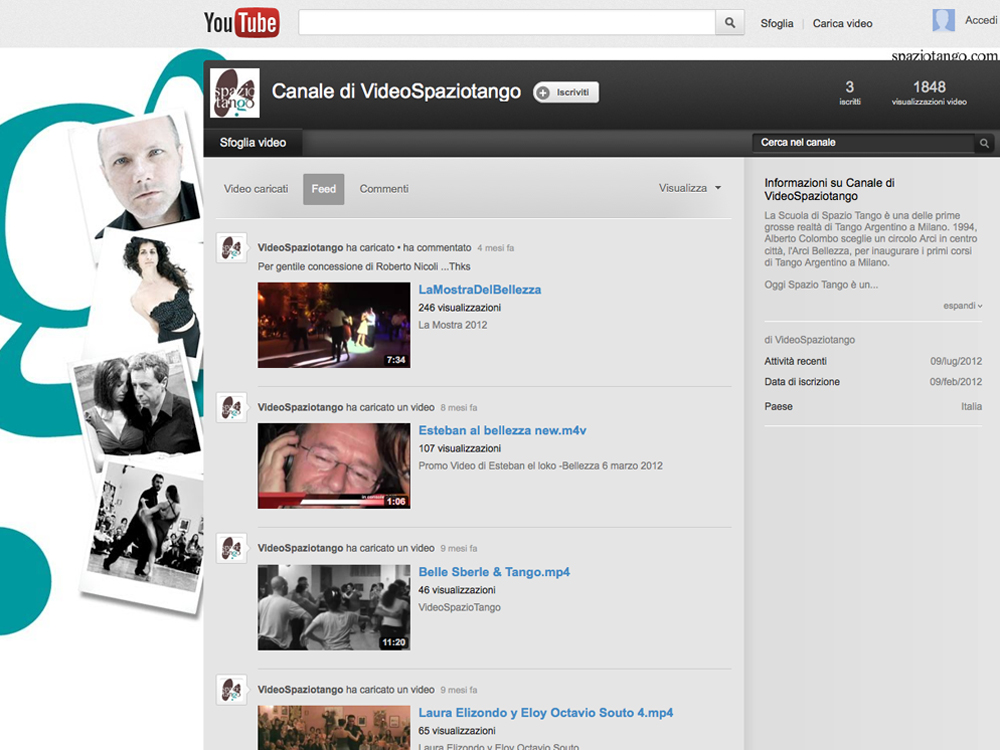
Task: Click the search magnifier button in header
Action: tap(730, 23)
